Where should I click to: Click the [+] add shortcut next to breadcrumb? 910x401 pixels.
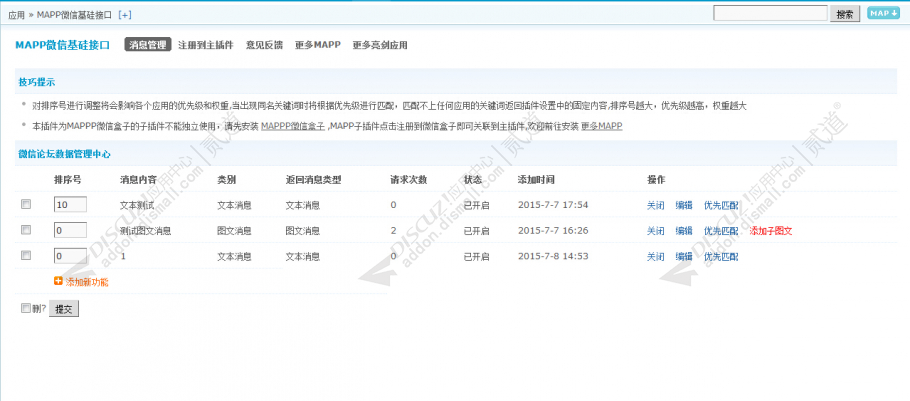click(125, 15)
